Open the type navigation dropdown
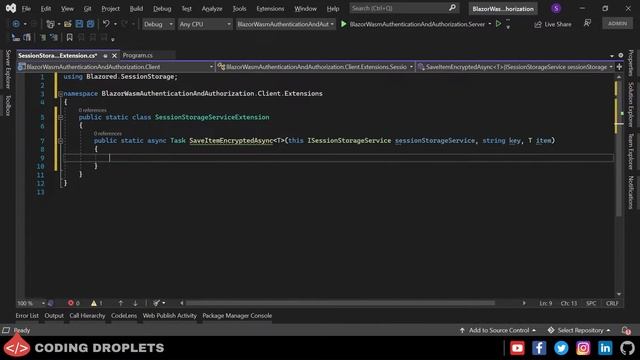This screenshot has width=640, height=360. point(315,67)
